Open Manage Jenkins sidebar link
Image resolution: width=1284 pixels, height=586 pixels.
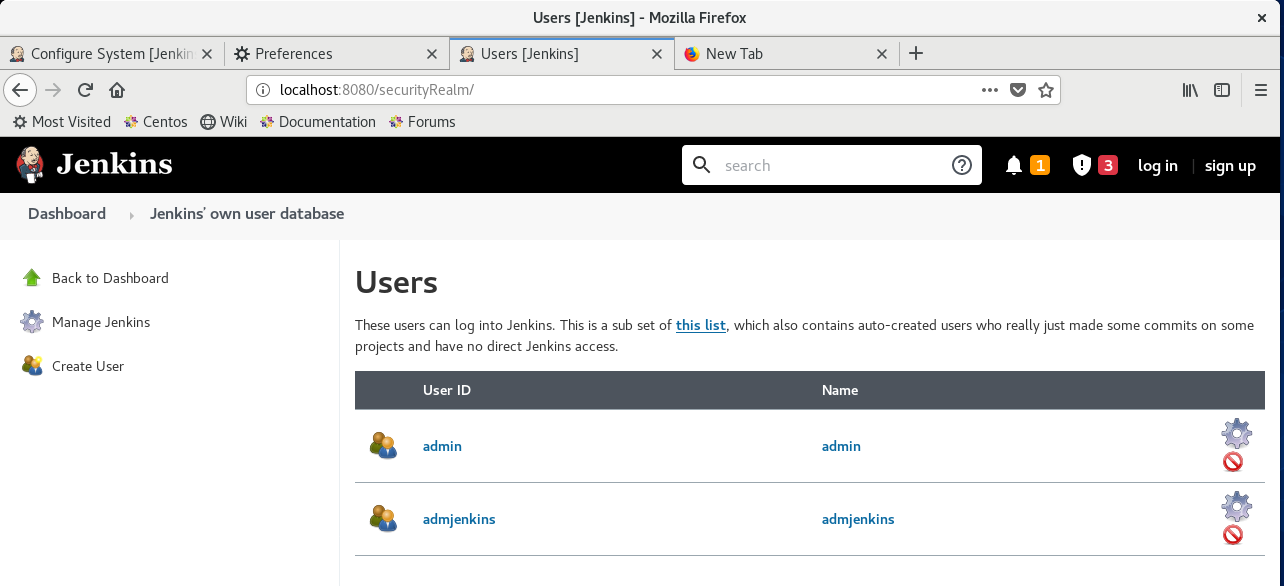[x=101, y=322]
